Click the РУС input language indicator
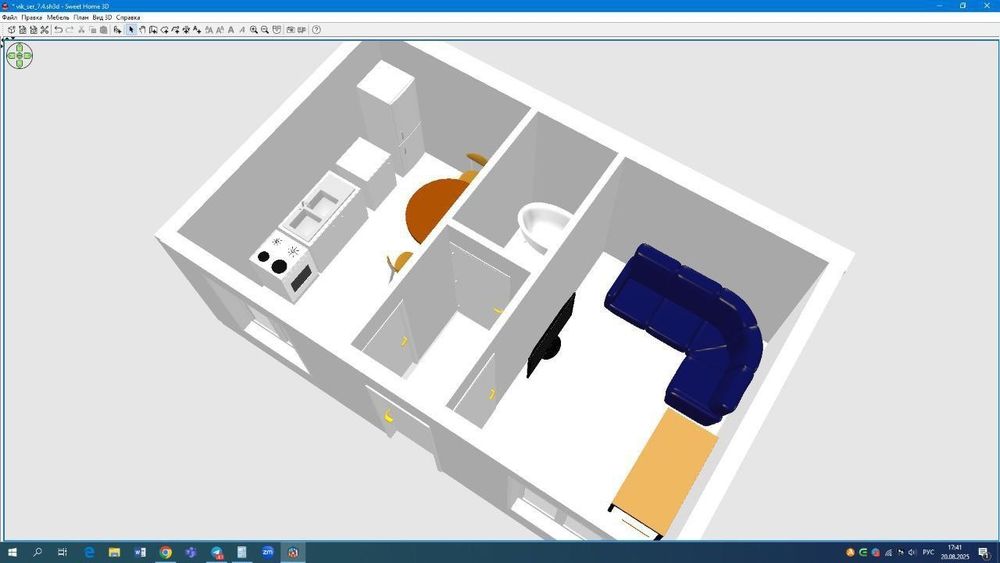 (928, 552)
